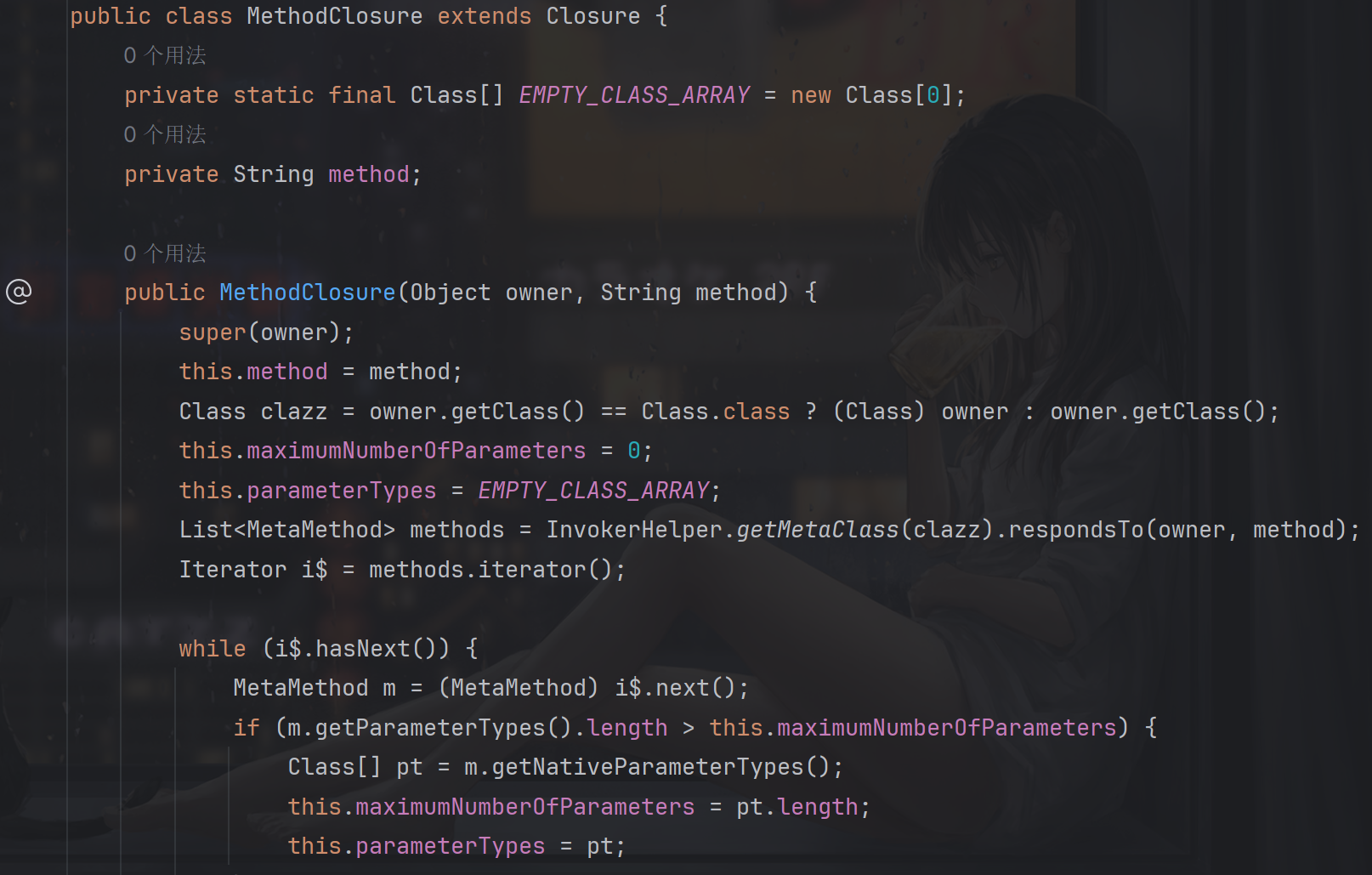
Task: Select the Closure superclass name after extends
Action: pyautogui.click(x=592, y=16)
